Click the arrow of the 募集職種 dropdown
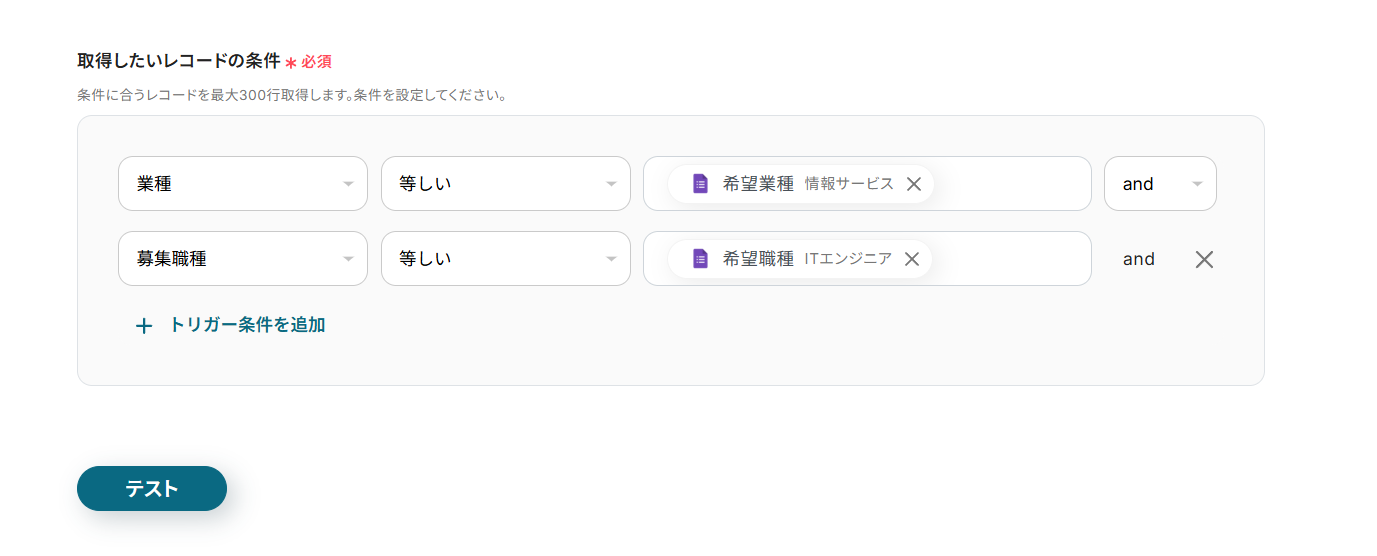The height and width of the screenshot is (556, 1377). [x=348, y=259]
